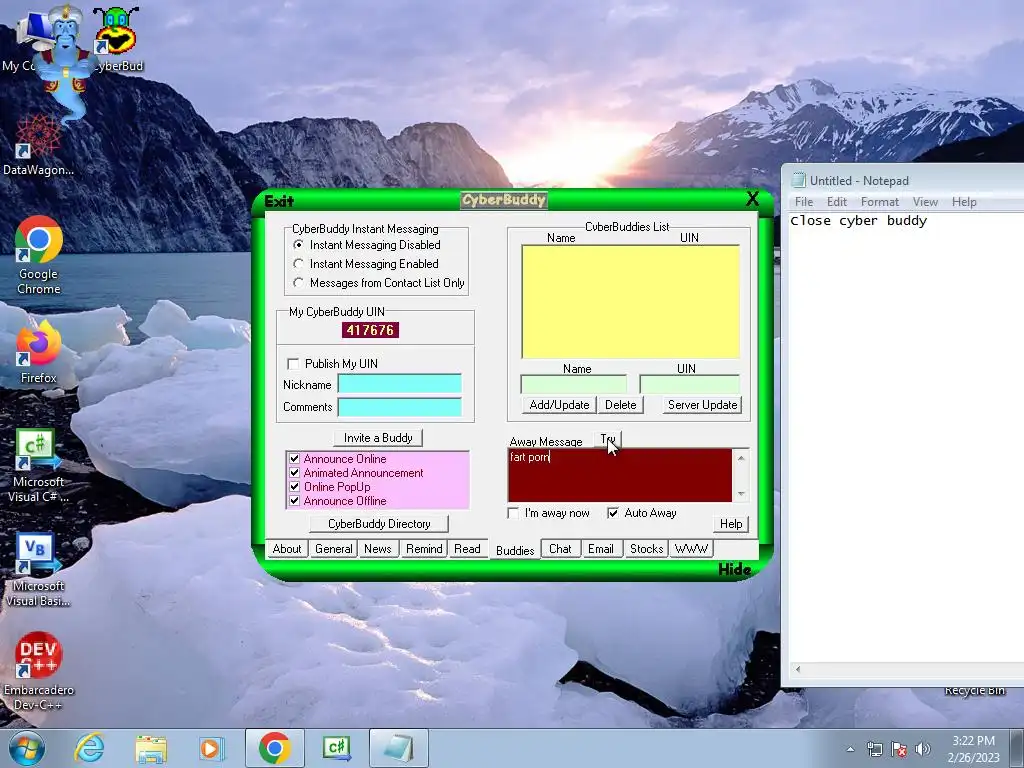
Task: Click Exit in CyberBuddy title bar
Action: [x=279, y=201]
